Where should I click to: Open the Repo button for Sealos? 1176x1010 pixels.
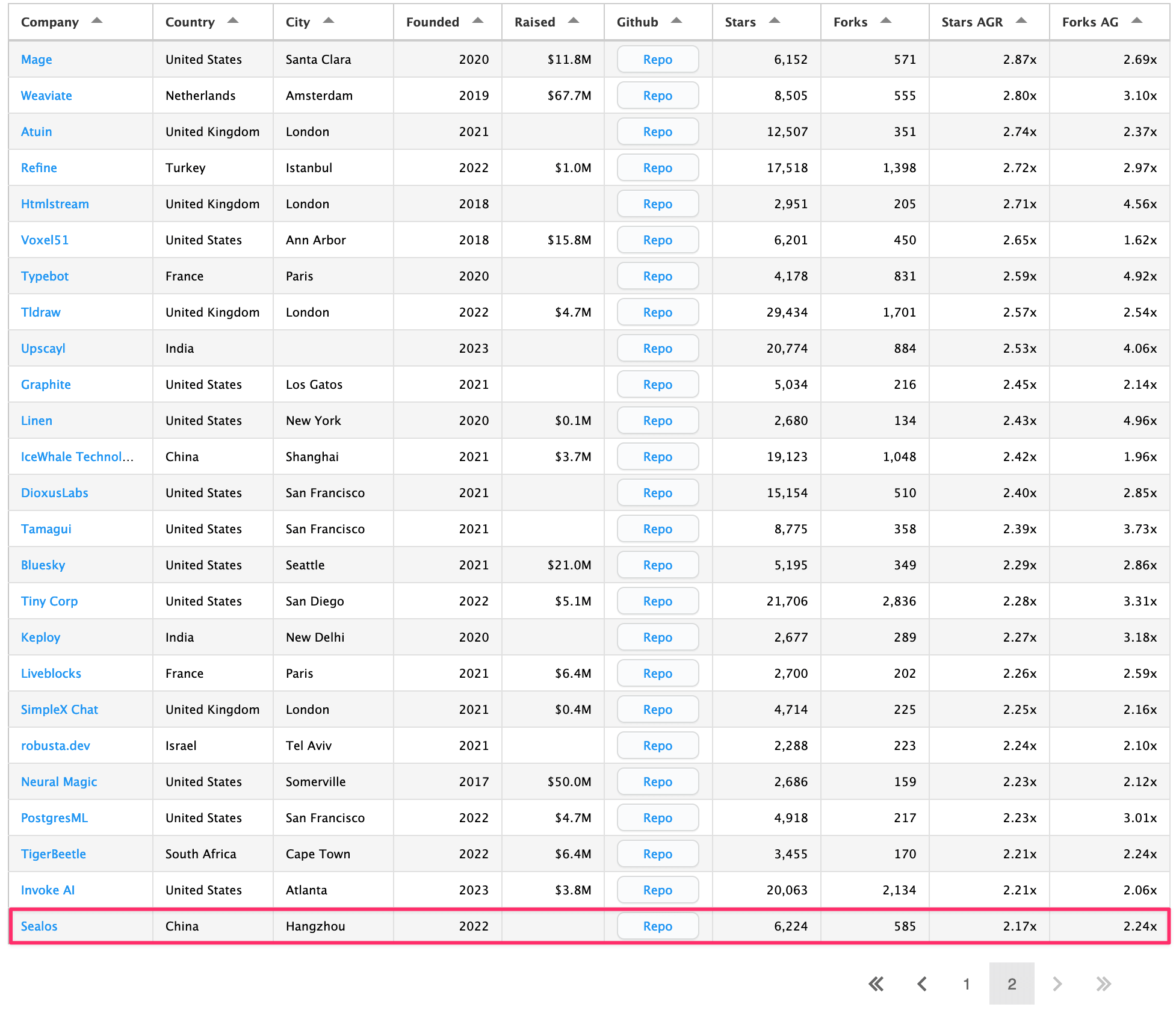pyautogui.click(x=657, y=926)
